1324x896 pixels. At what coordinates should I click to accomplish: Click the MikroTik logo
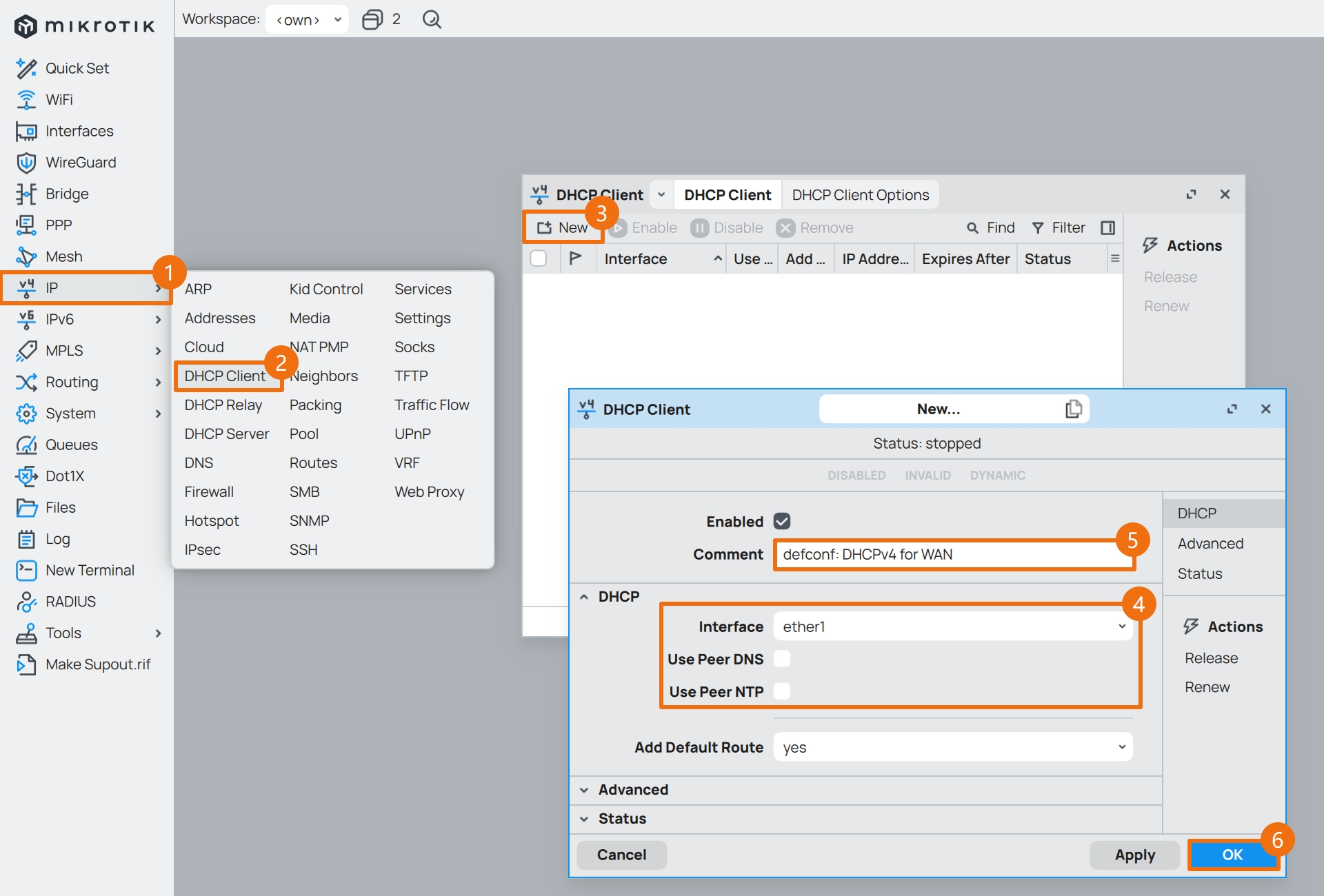coord(84,26)
